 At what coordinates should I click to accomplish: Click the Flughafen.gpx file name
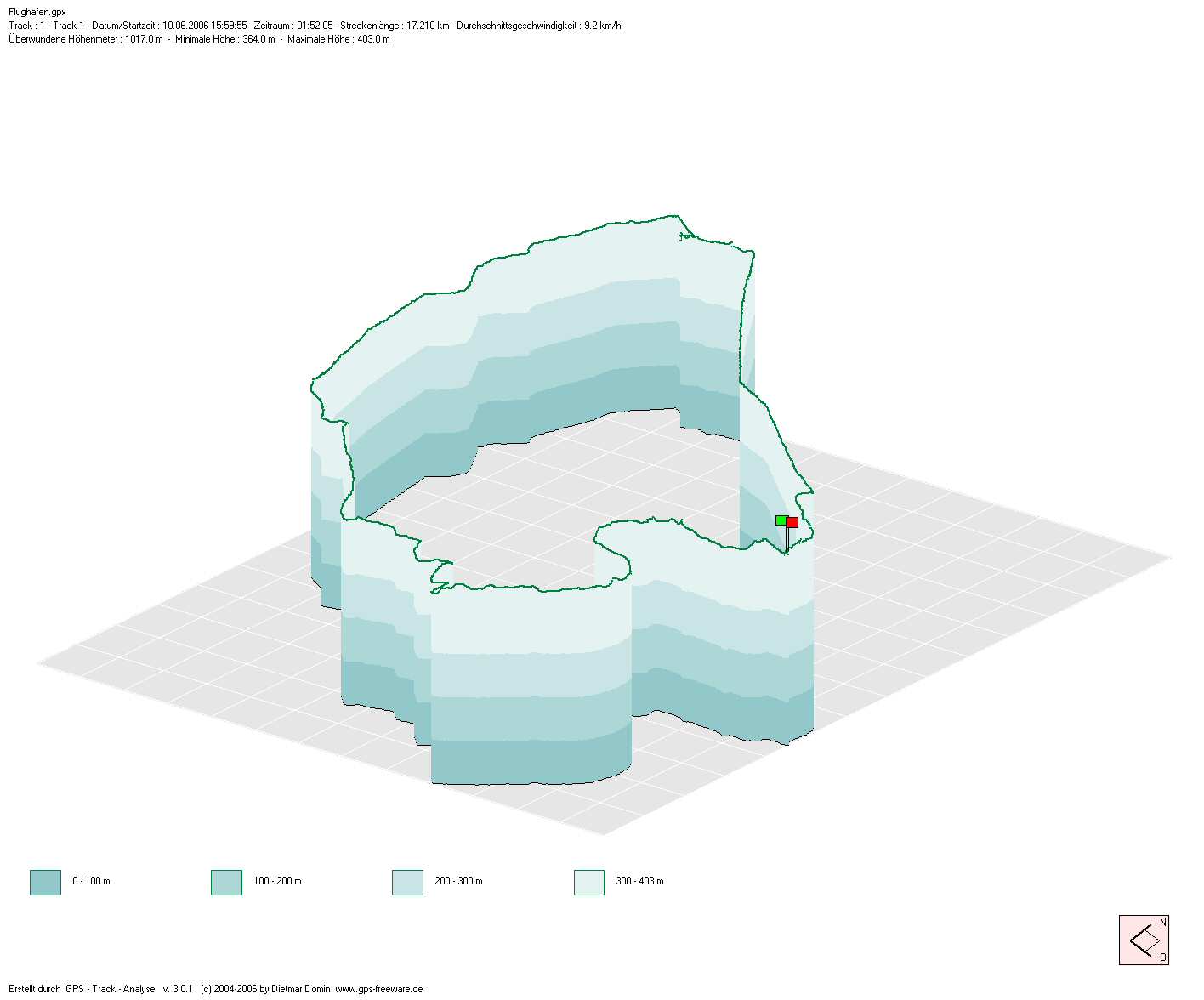[x=37, y=12]
